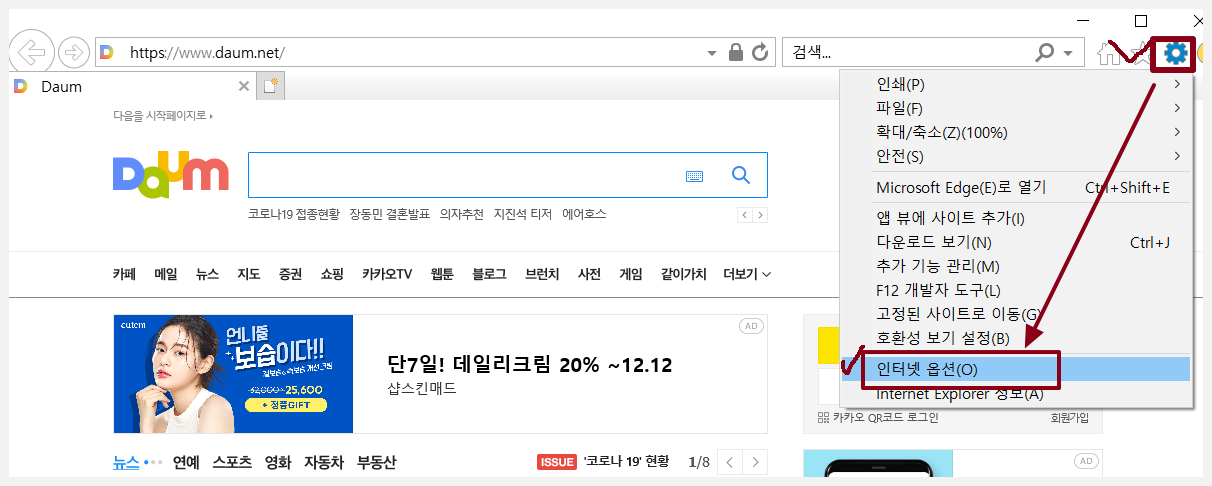The height and width of the screenshot is (486, 1212).
Task: Switch to the Daum tab
Action: tap(131, 86)
